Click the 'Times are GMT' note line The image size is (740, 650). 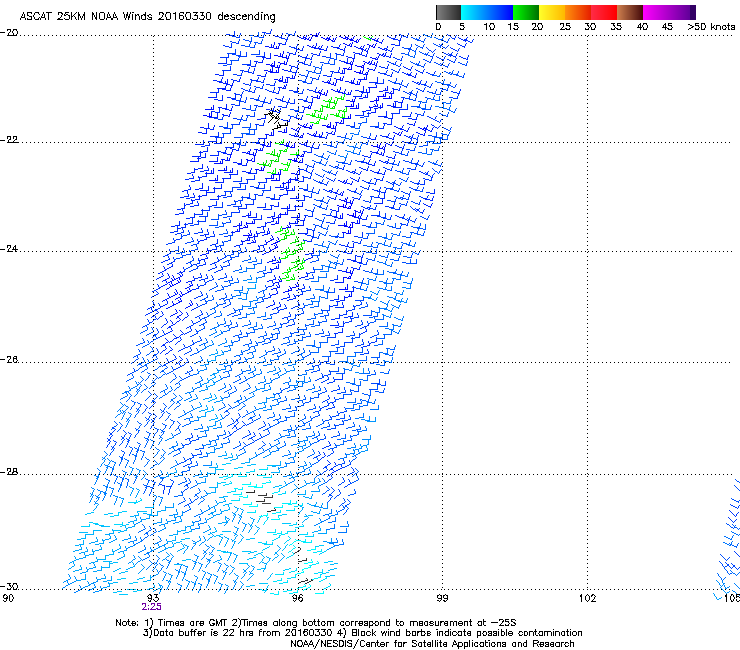click(316, 623)
